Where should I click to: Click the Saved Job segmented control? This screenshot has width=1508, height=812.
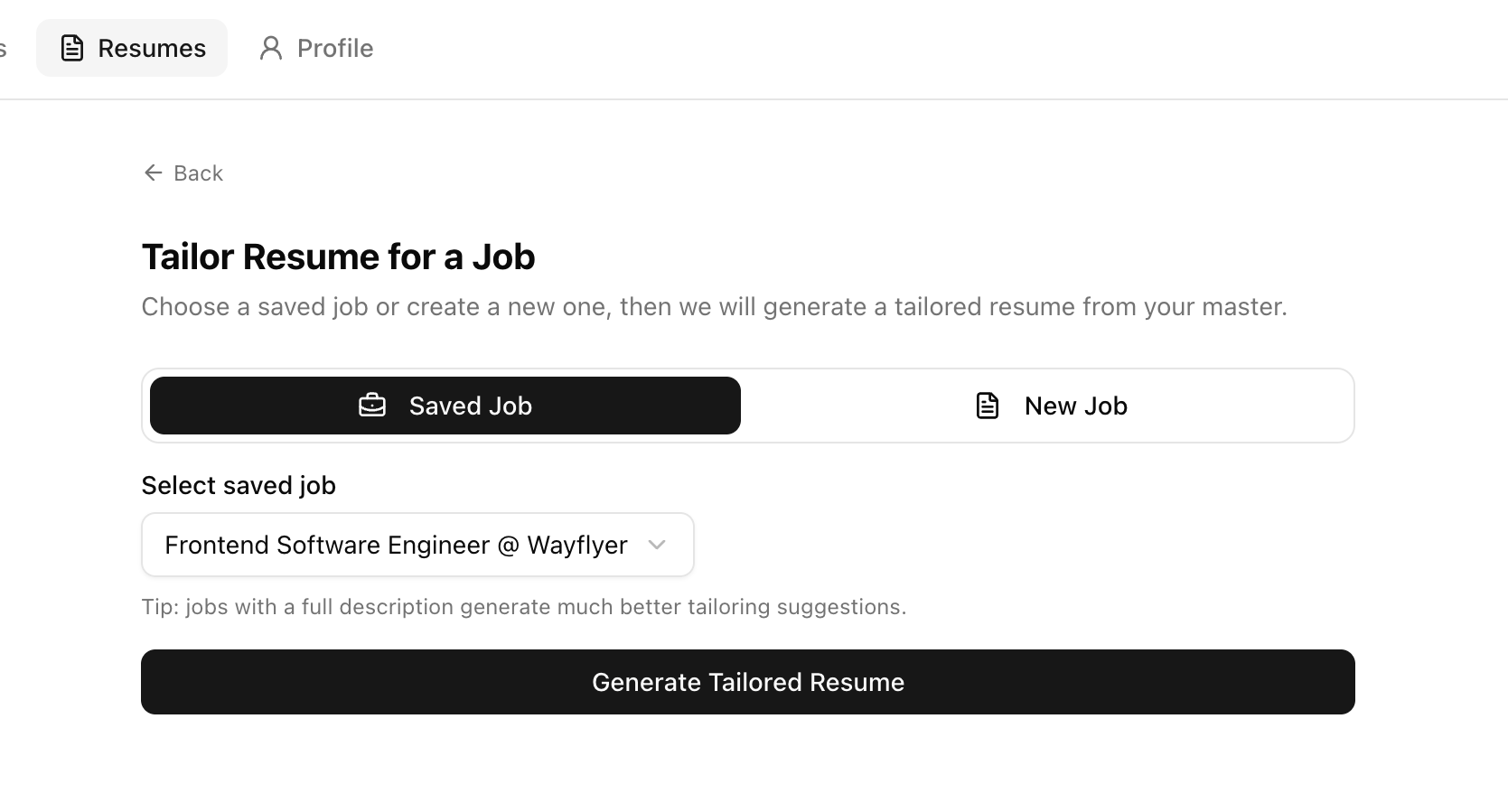(444, 405)
